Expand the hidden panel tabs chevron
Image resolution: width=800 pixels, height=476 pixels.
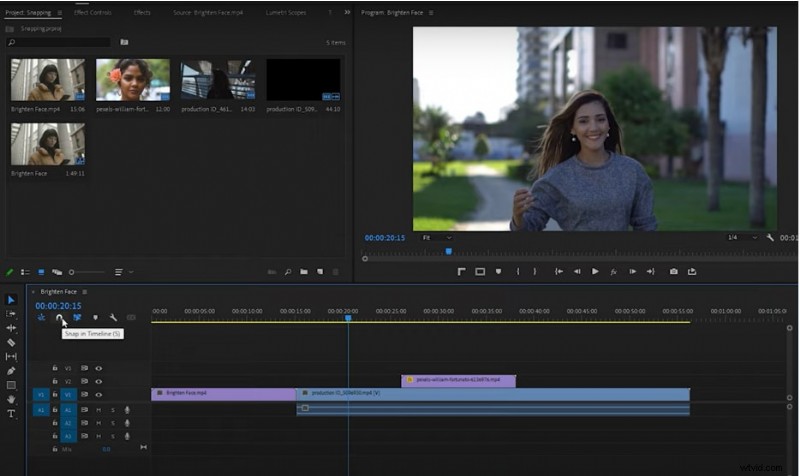pos(347,12)
